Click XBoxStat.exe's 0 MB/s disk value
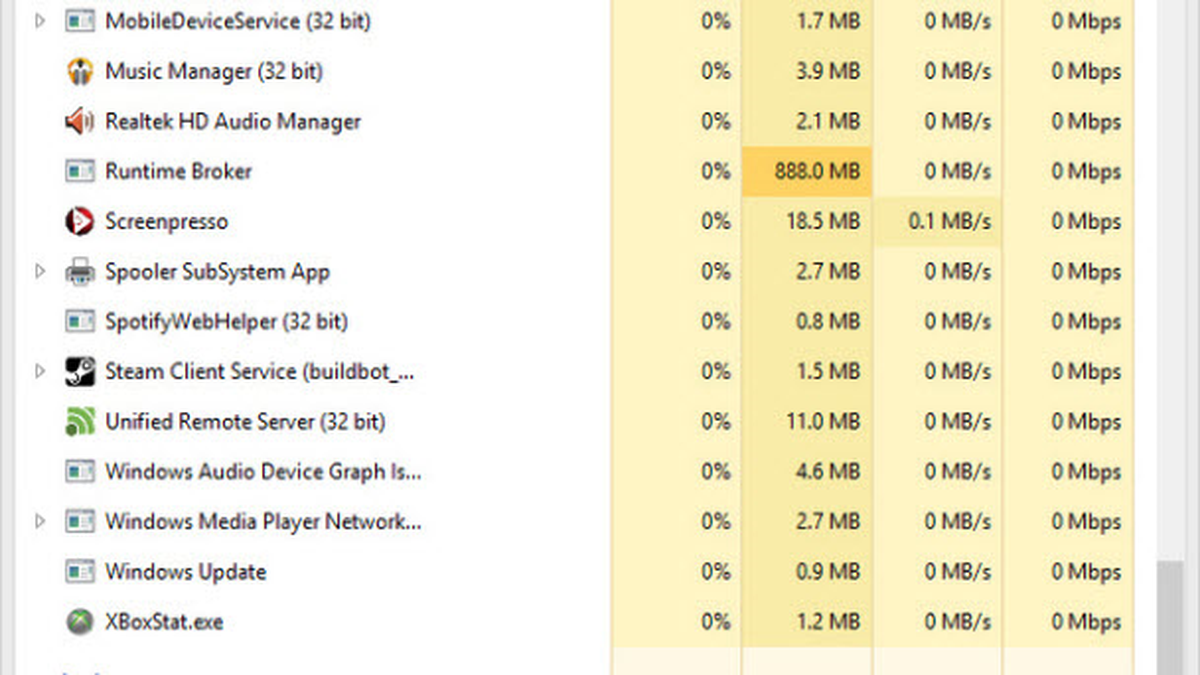The height and width of the screenshot is (675, 1200). 957,621
